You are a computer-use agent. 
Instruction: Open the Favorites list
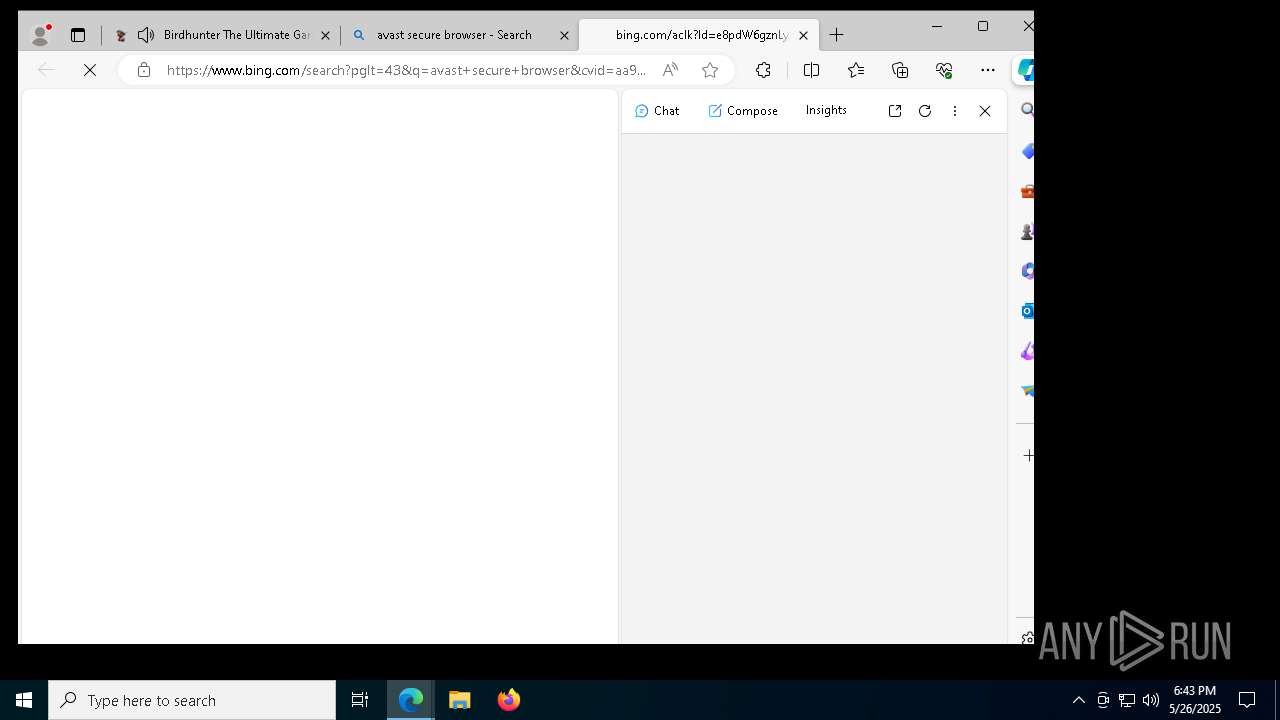coord(856,70)
